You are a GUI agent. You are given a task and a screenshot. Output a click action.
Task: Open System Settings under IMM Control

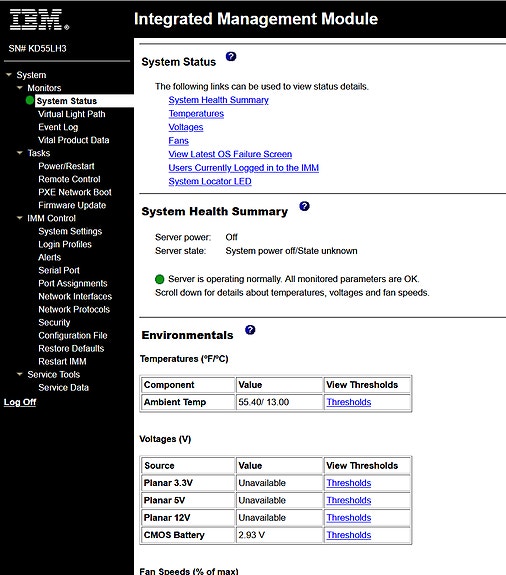pos(70,231)
